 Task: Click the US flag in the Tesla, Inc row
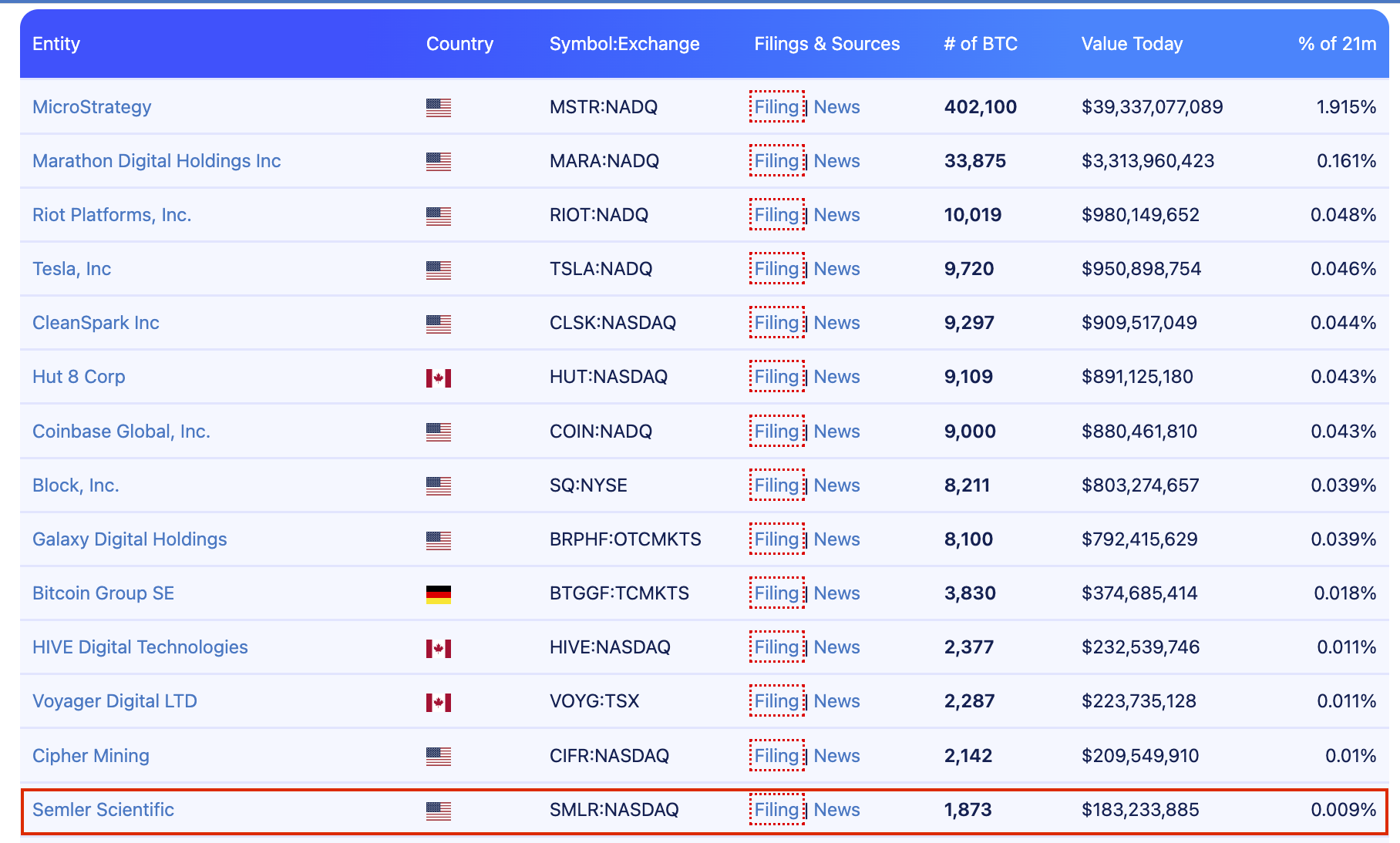439,270
